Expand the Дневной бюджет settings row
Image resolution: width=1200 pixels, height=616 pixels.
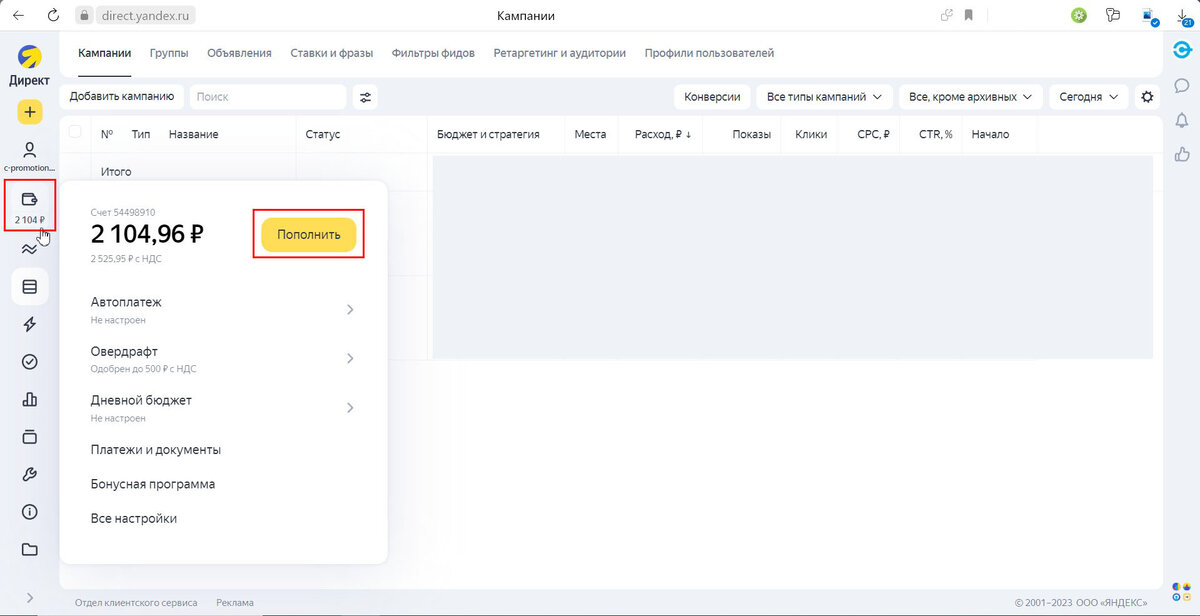click(x=223, y=408)
